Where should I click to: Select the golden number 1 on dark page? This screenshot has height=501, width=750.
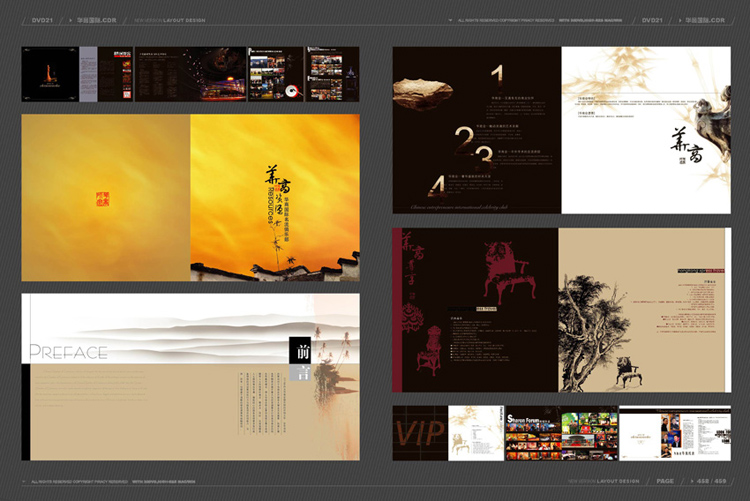pyautogui.click(x=496, y=73)
